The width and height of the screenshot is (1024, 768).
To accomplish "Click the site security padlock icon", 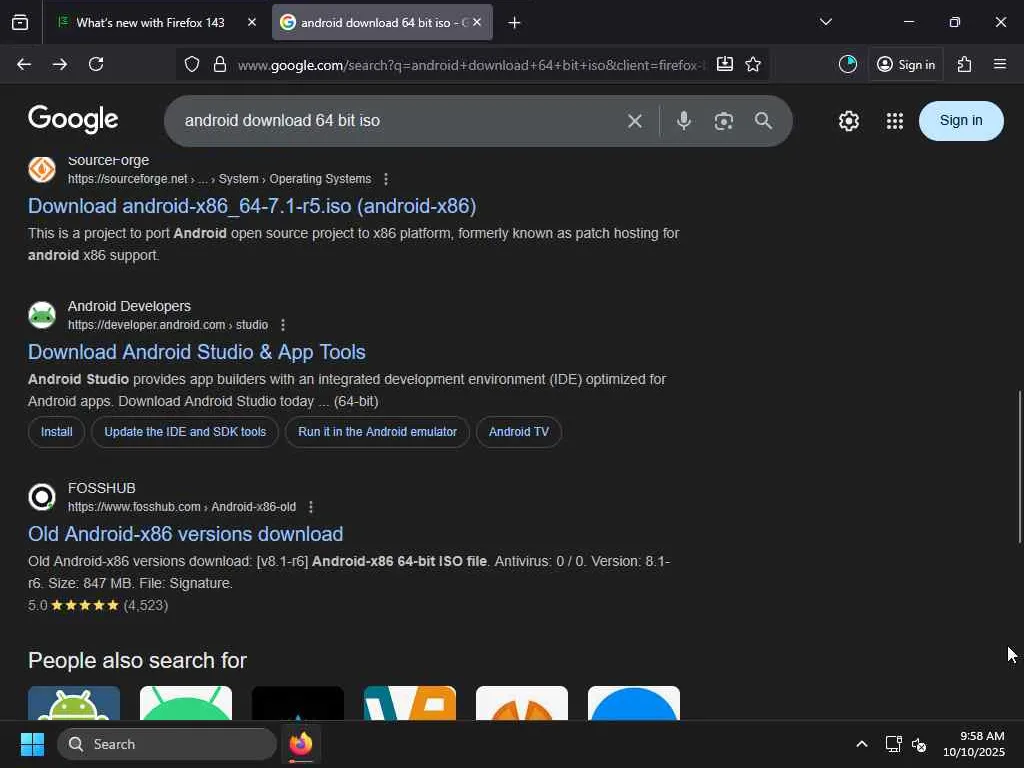I will 220,64.
